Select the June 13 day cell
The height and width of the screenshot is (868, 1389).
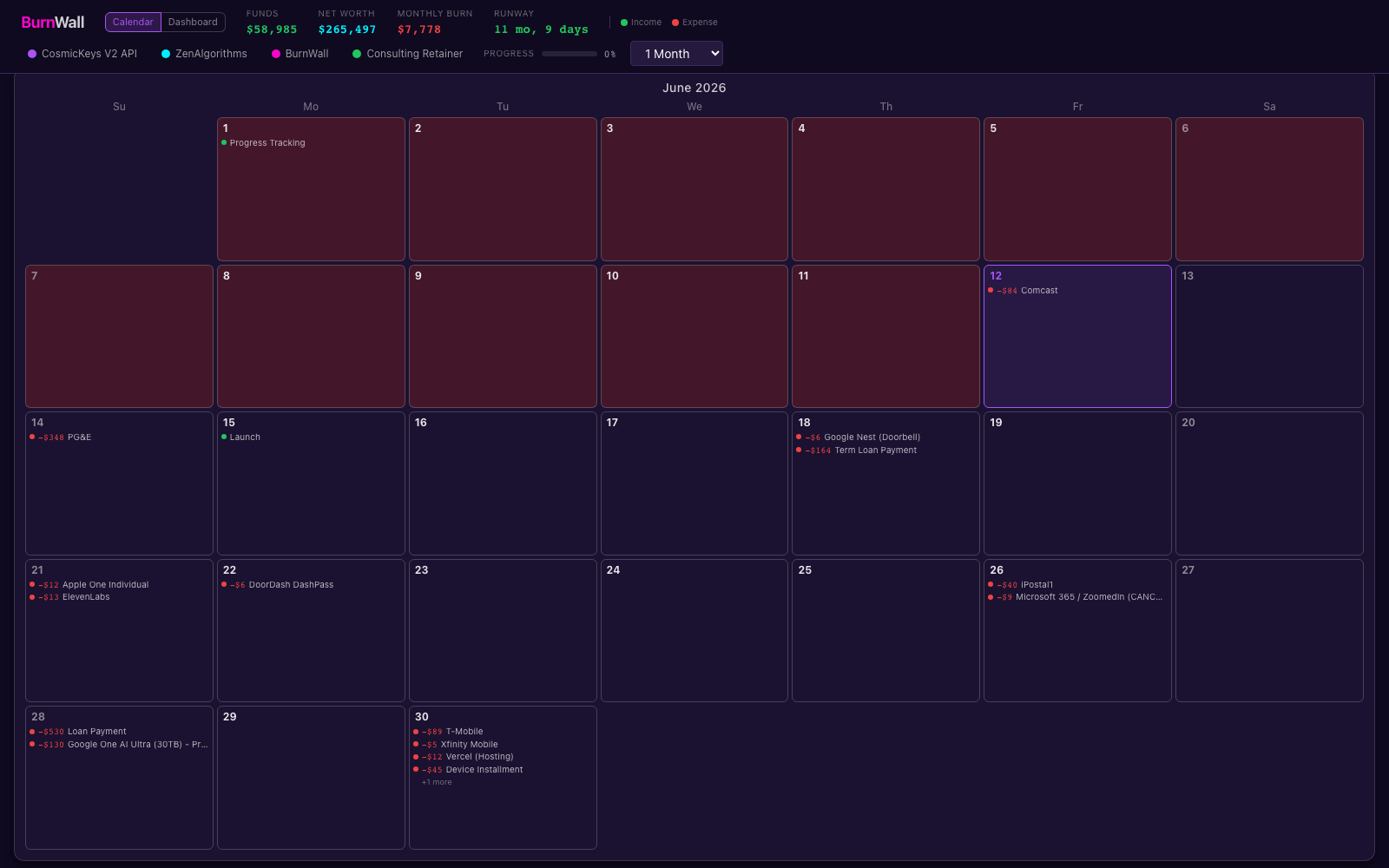click(x=1269, y=336)
